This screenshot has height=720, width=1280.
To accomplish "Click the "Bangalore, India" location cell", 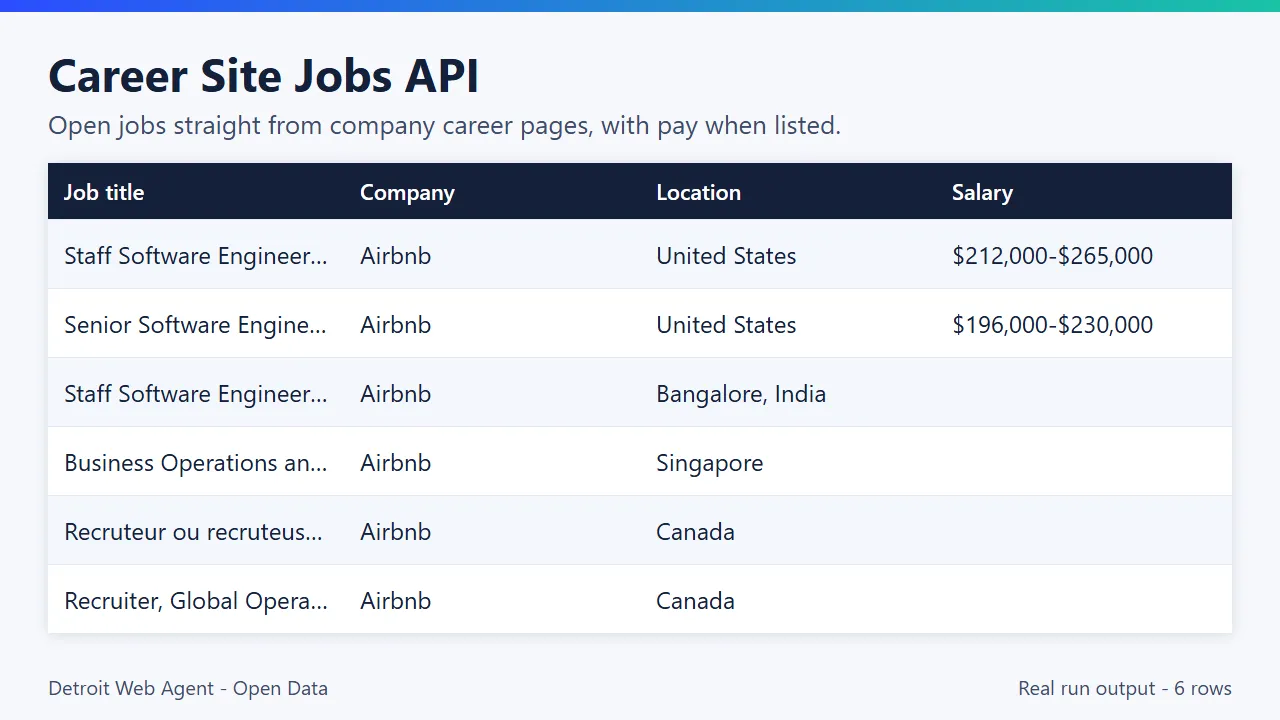I will (741, 394).
